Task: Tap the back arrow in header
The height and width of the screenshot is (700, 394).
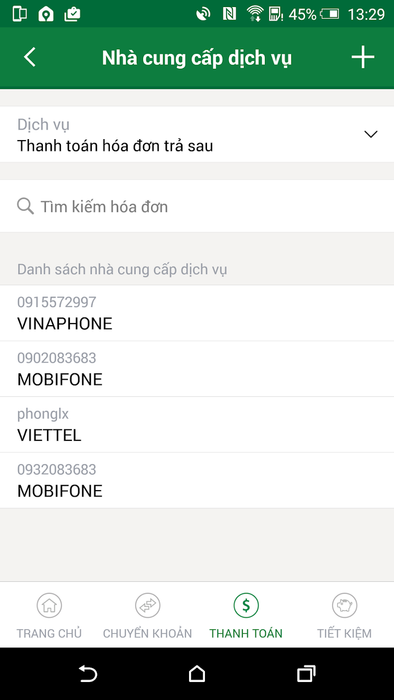Action: click(x=29, y=58)
